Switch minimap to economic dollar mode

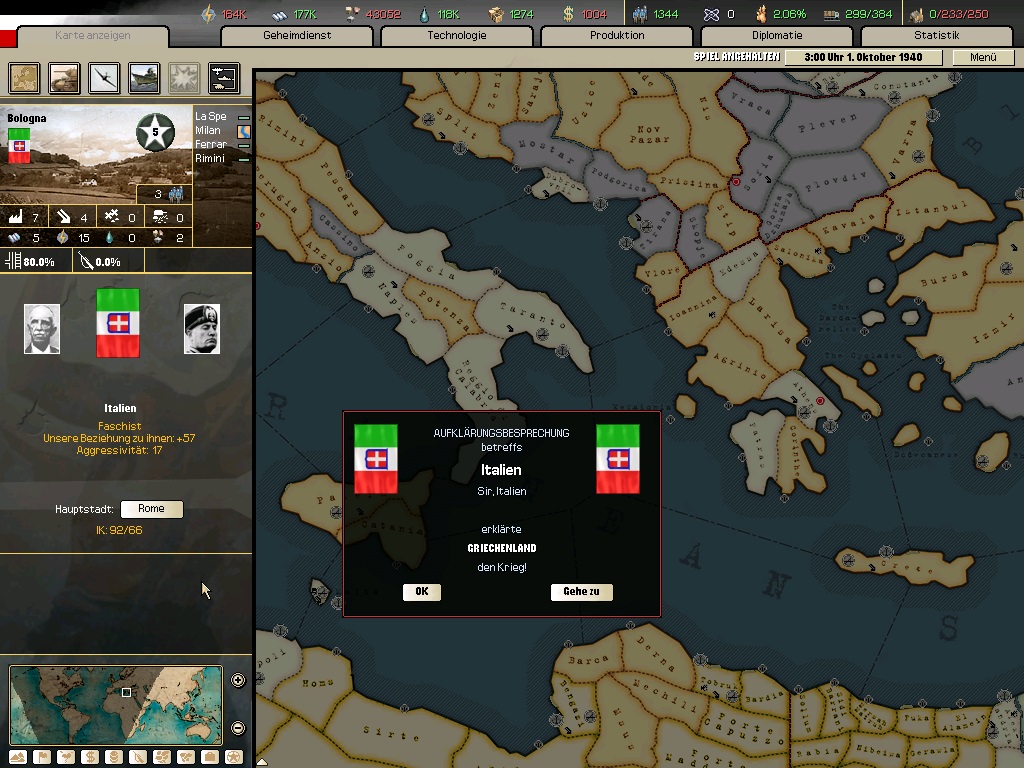tap(90, 757)
